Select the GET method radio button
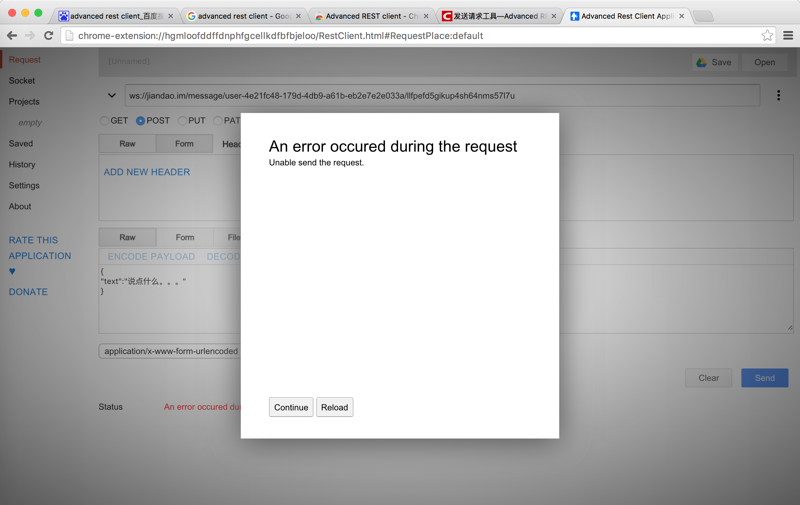This screenshot has width=800, height=505. [105, 121]
